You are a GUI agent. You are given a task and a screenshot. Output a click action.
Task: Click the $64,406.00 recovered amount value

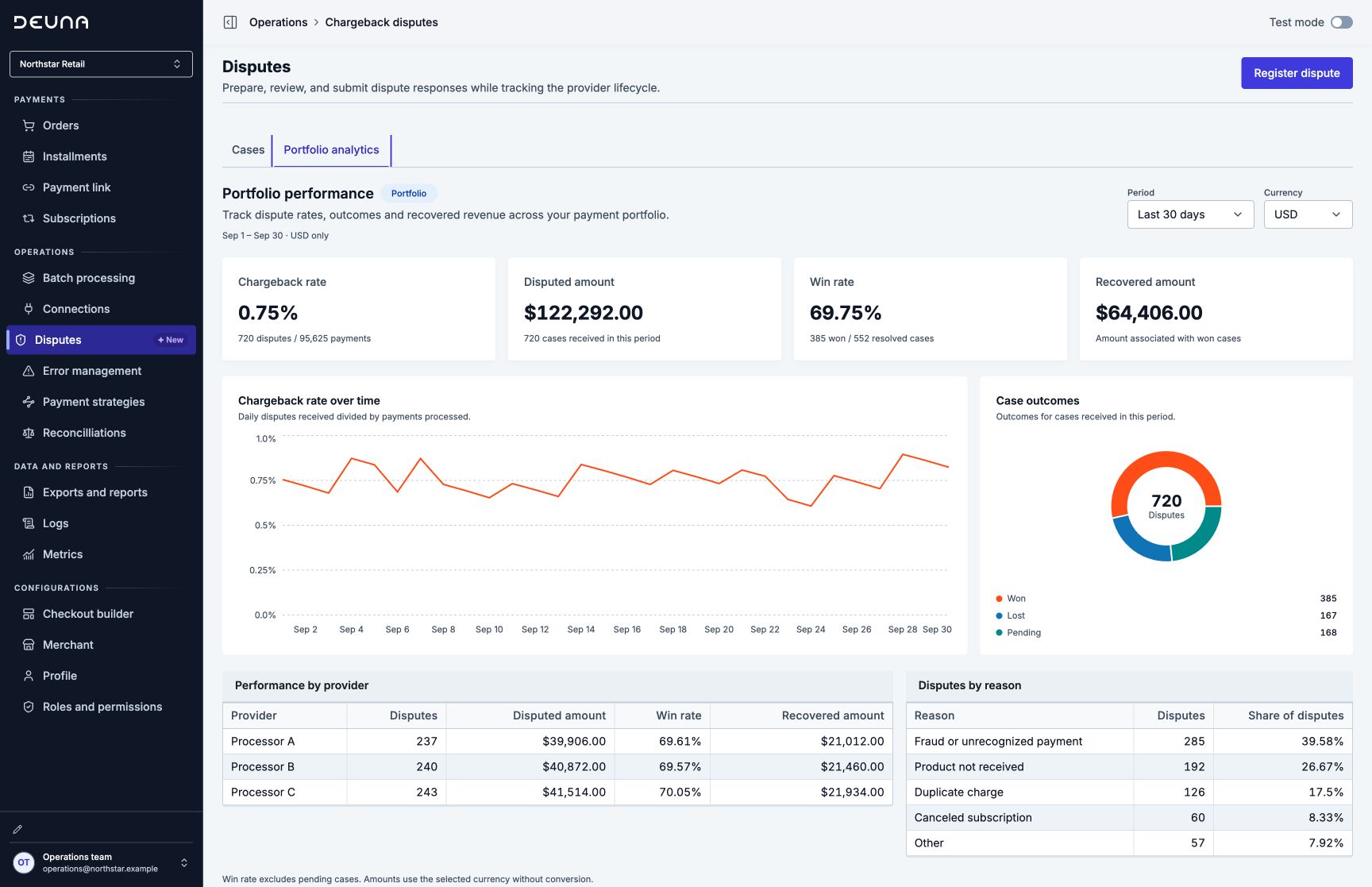1149,313
